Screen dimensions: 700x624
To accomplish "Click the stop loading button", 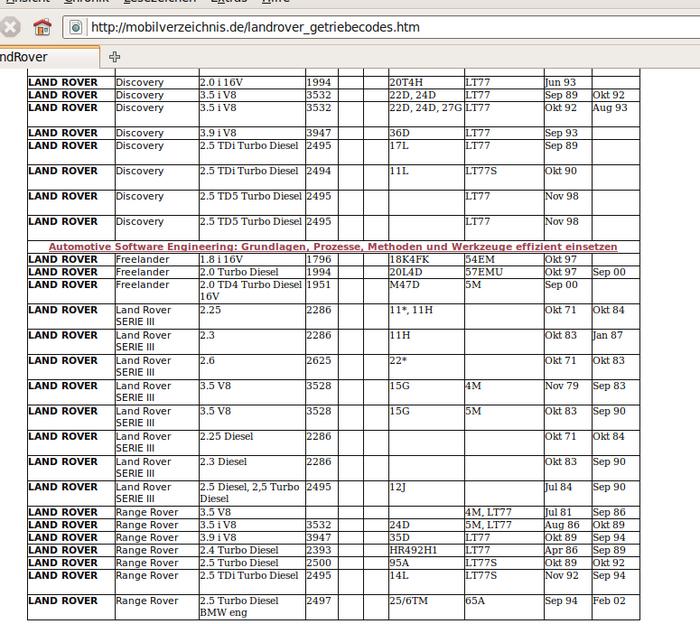I will coord(10,27).
